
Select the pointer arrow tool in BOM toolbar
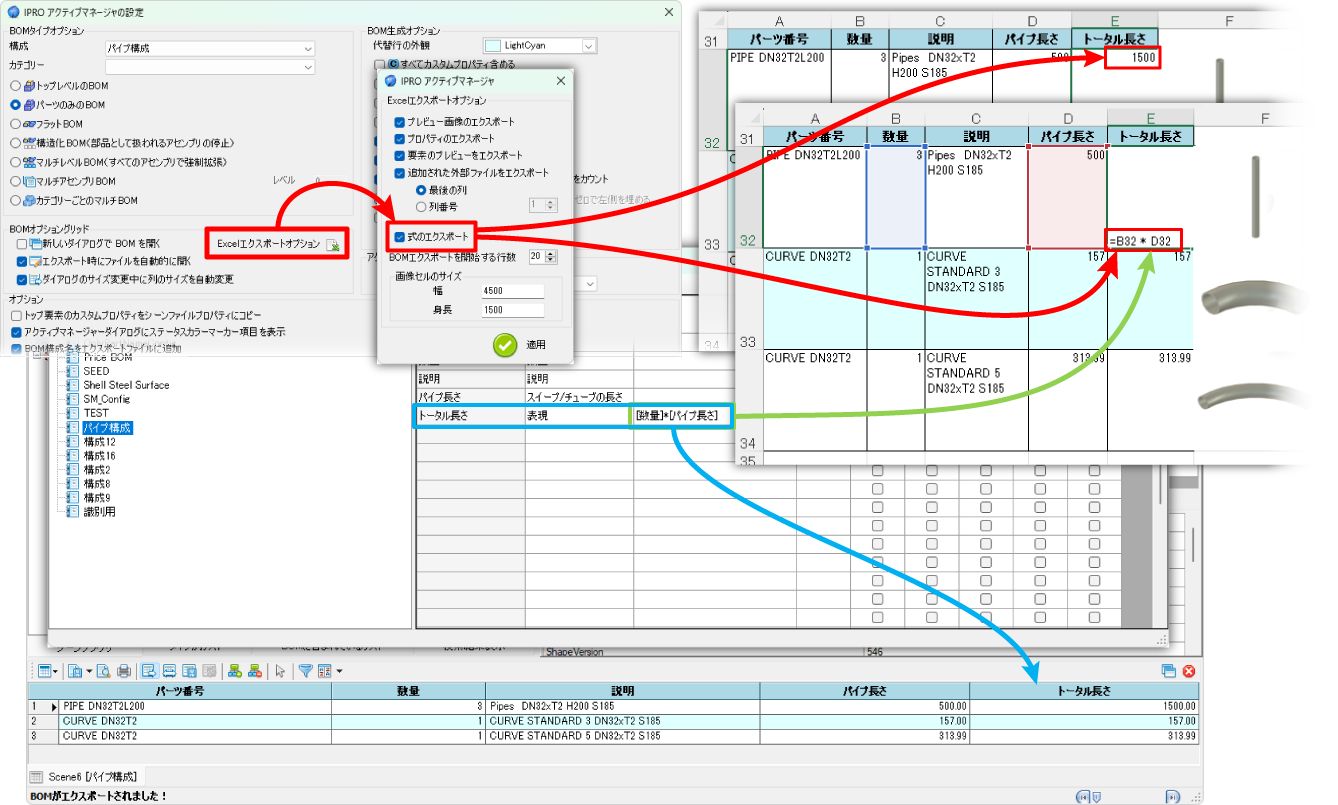click(x=280, y=668)
